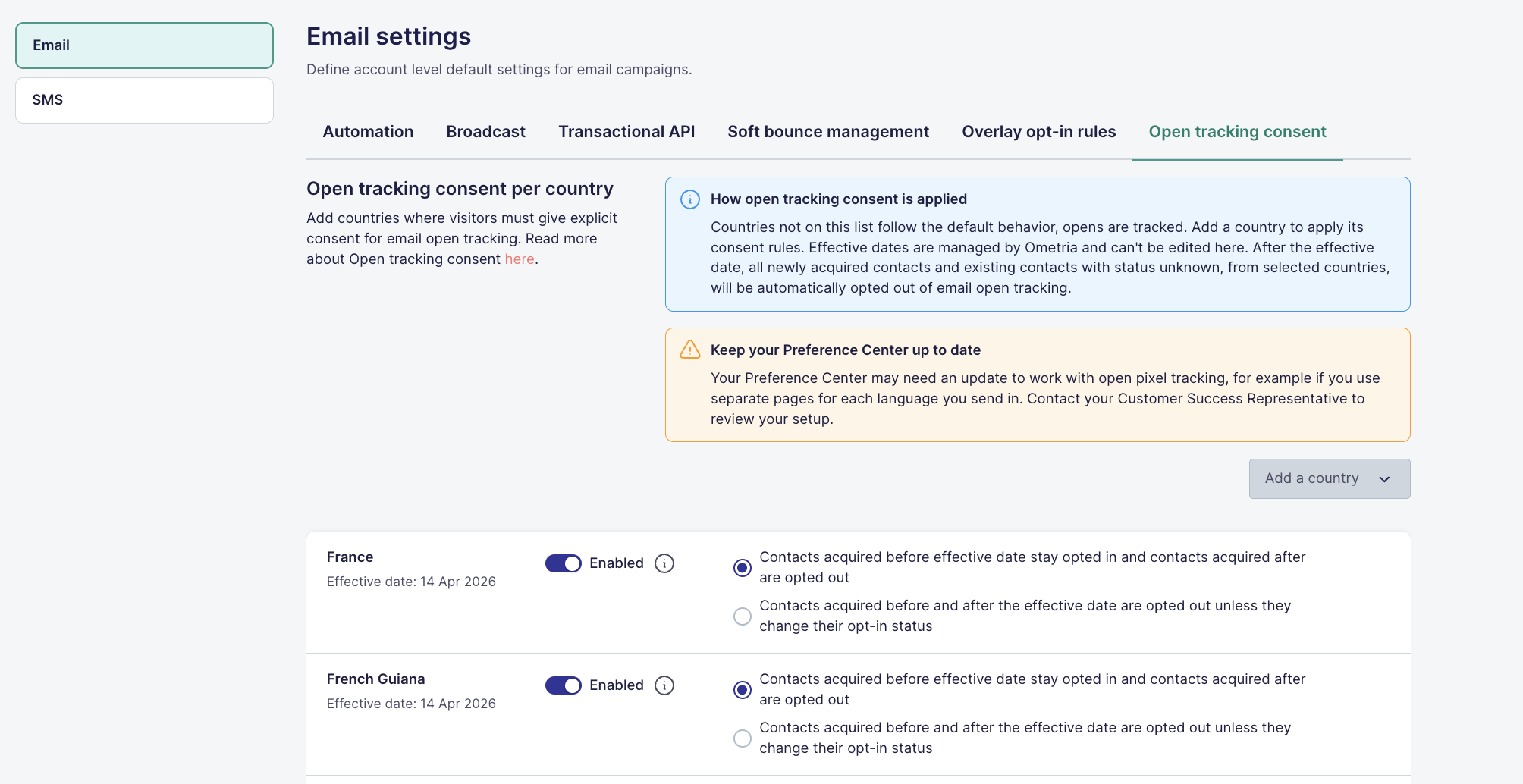Click the warning triangle icon in the Preference Center notice
This screenshot has width=1523, height=784.
[x=690, y=350]
